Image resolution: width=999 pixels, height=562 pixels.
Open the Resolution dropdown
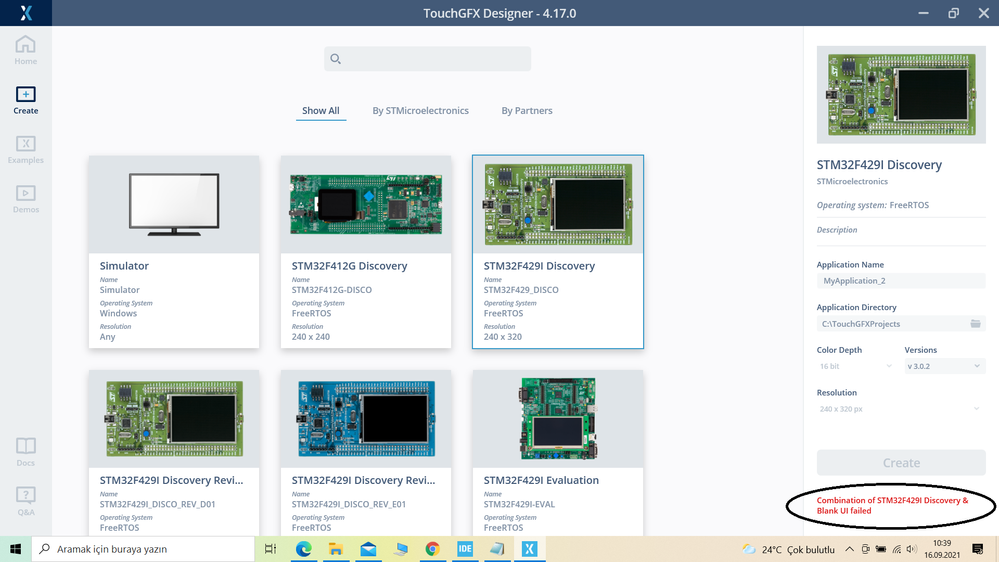(x=900, y=409)
